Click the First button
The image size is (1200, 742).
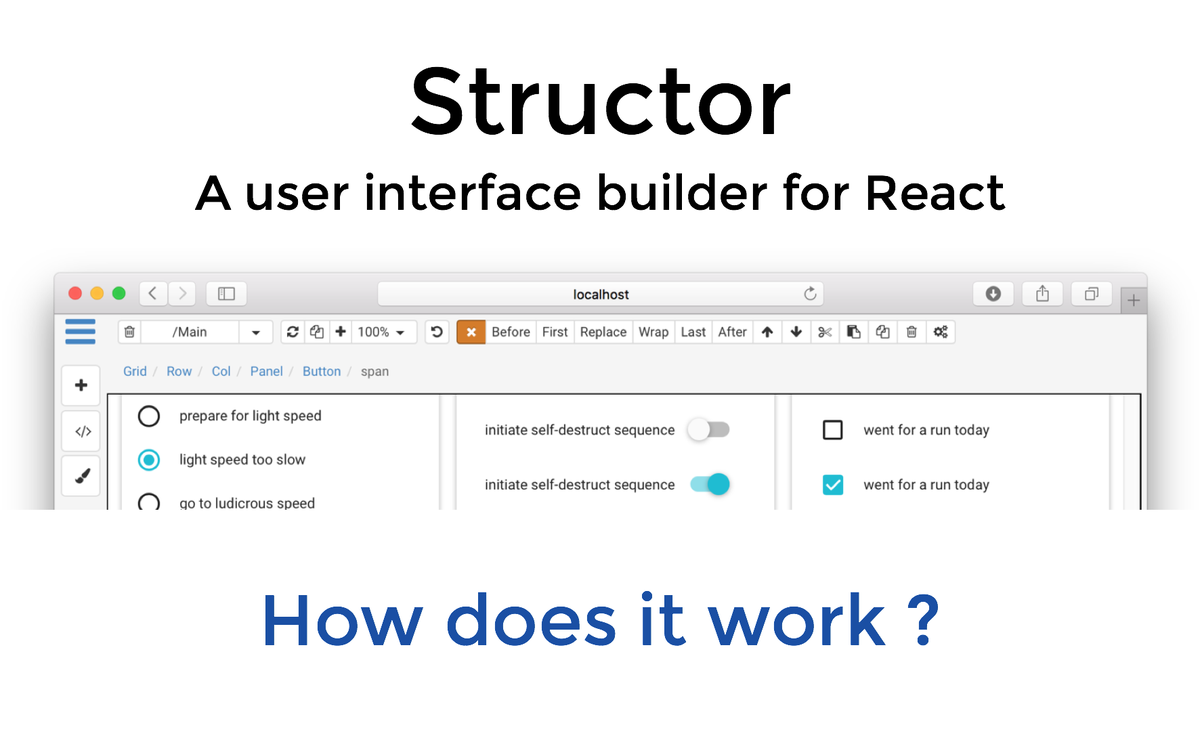click(555, 332)
